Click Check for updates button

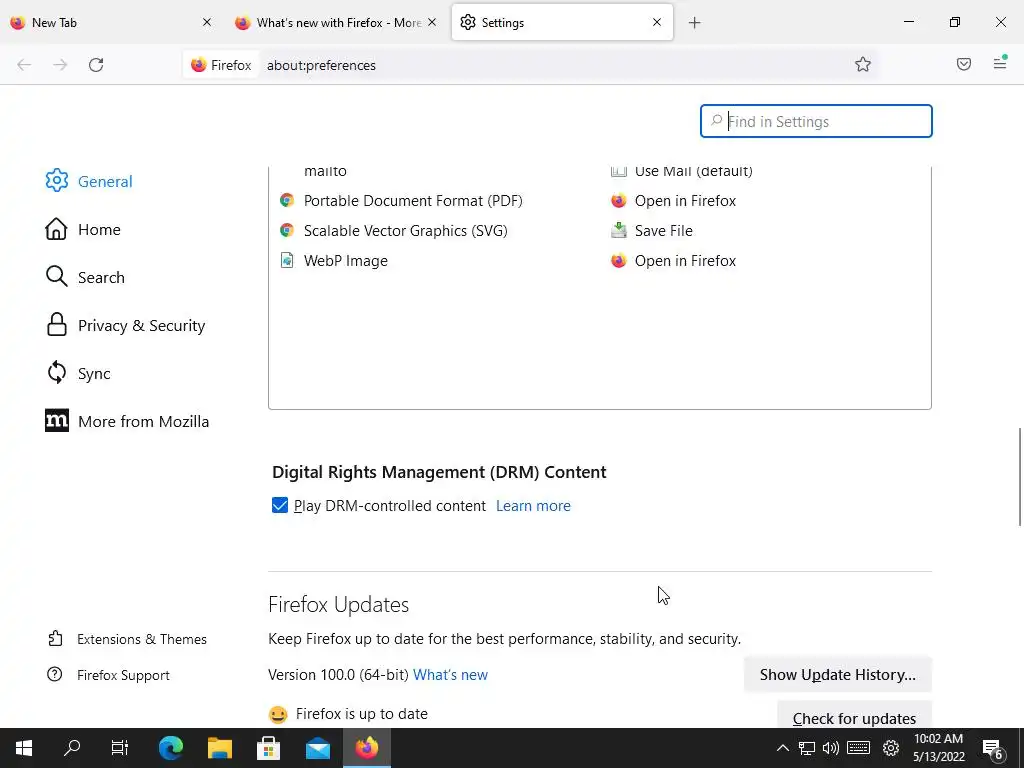tap(854, 717)
